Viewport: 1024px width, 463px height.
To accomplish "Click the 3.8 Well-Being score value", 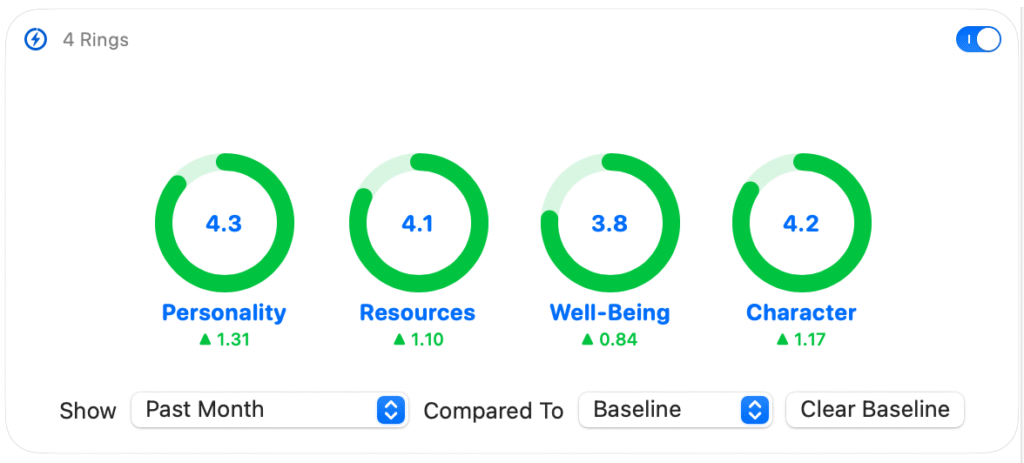I will [x=610, y=224].
